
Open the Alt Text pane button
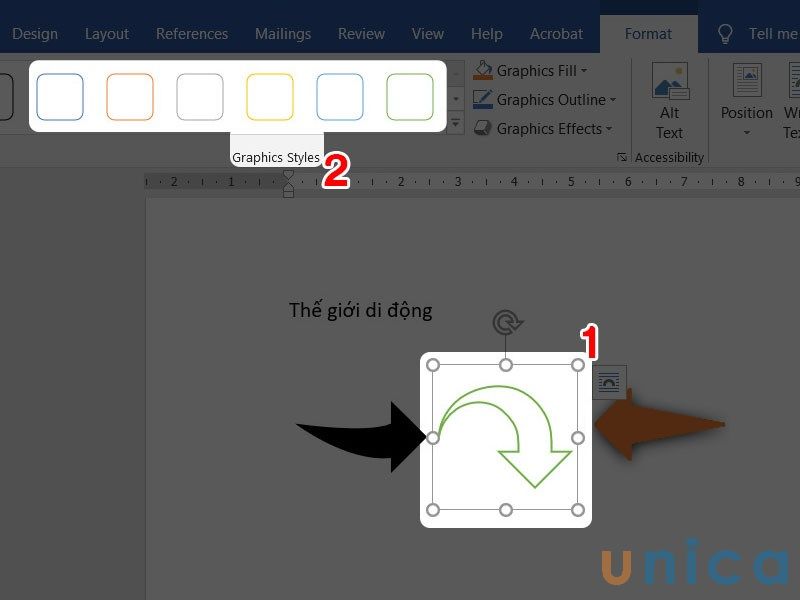tap(669, 101)
